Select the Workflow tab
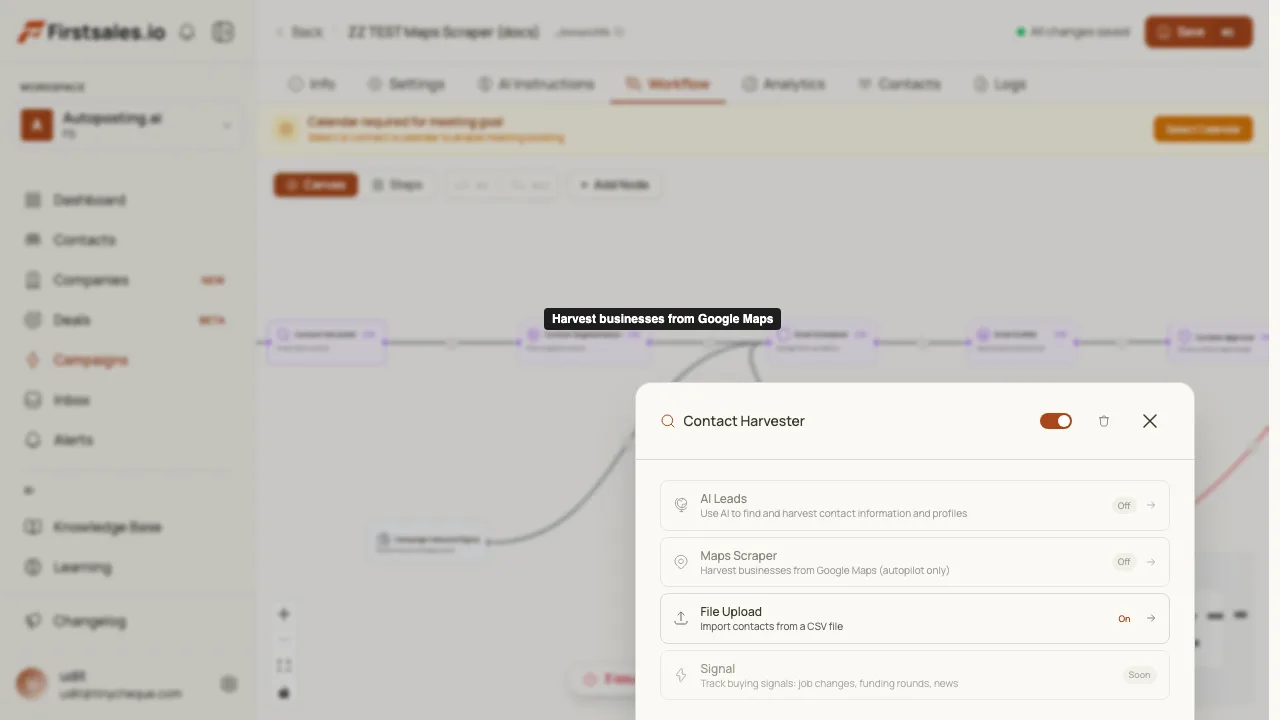Screen dimensions: 1280x720 [667, 84]
